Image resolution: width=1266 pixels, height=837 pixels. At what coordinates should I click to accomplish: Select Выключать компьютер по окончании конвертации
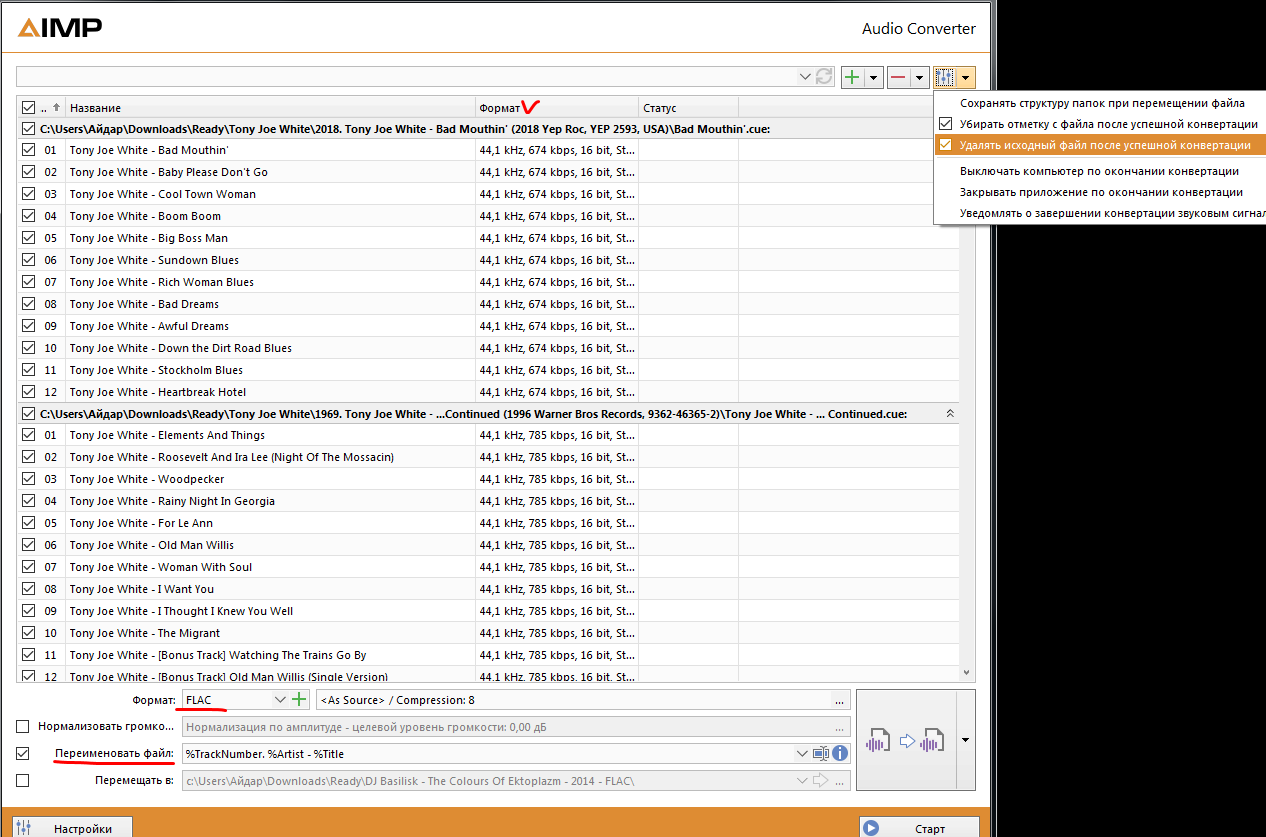click(x=1099, y=171)
